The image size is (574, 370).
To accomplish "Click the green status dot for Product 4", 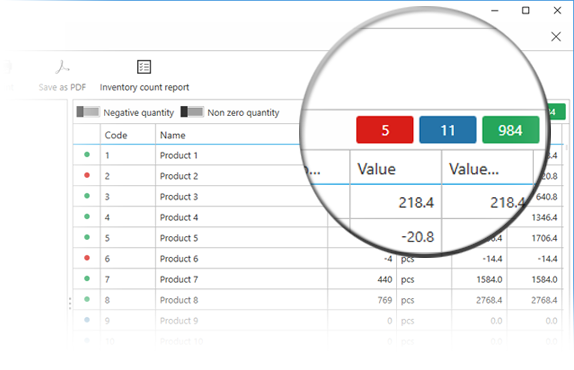I will [x=87, y=216].
